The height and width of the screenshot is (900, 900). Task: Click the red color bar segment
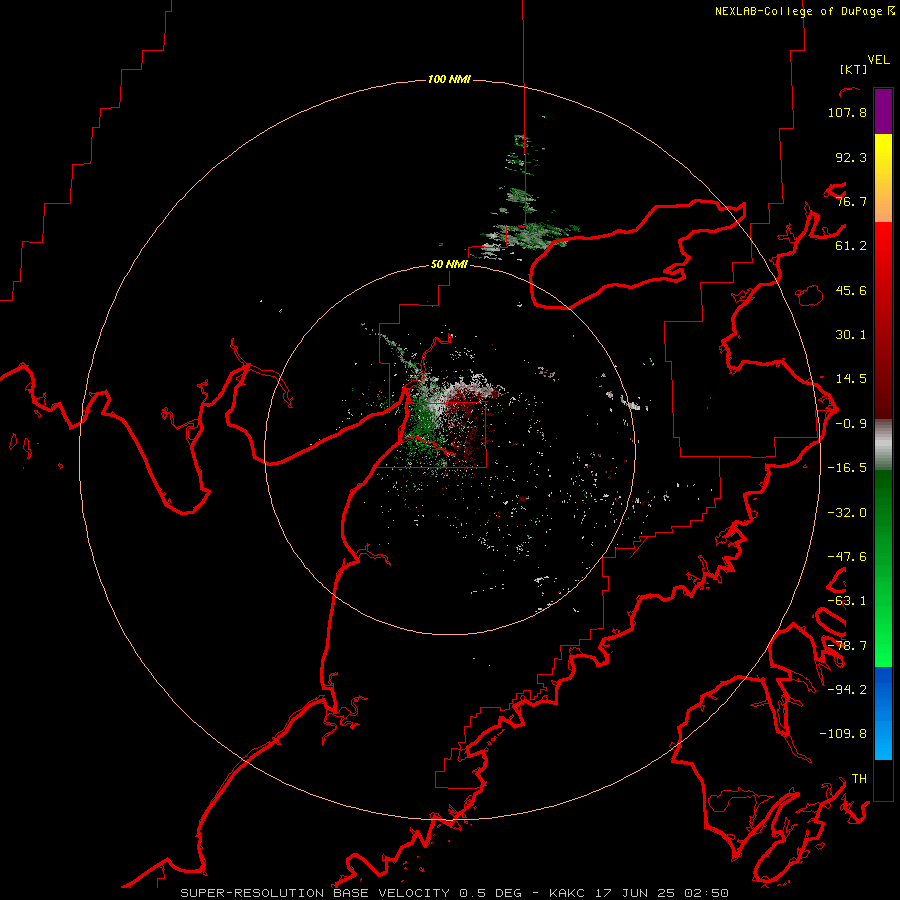(x=883, y=320)
